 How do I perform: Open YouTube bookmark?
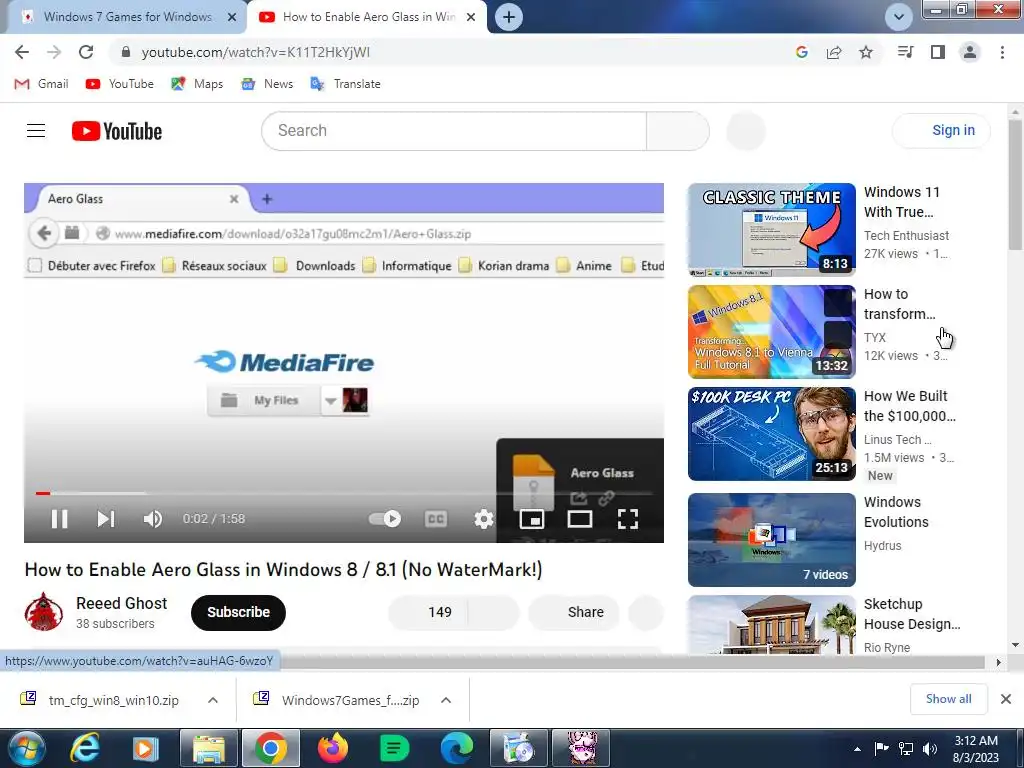pyautogui.click(x=120, y=84)
